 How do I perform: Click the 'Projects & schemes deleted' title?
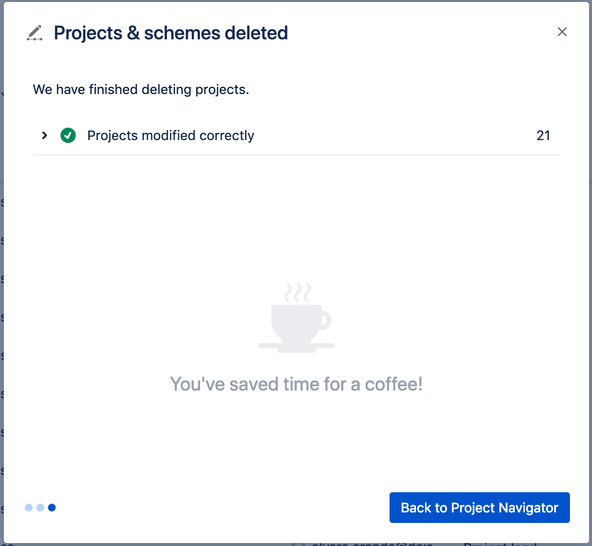coord(171,33)
